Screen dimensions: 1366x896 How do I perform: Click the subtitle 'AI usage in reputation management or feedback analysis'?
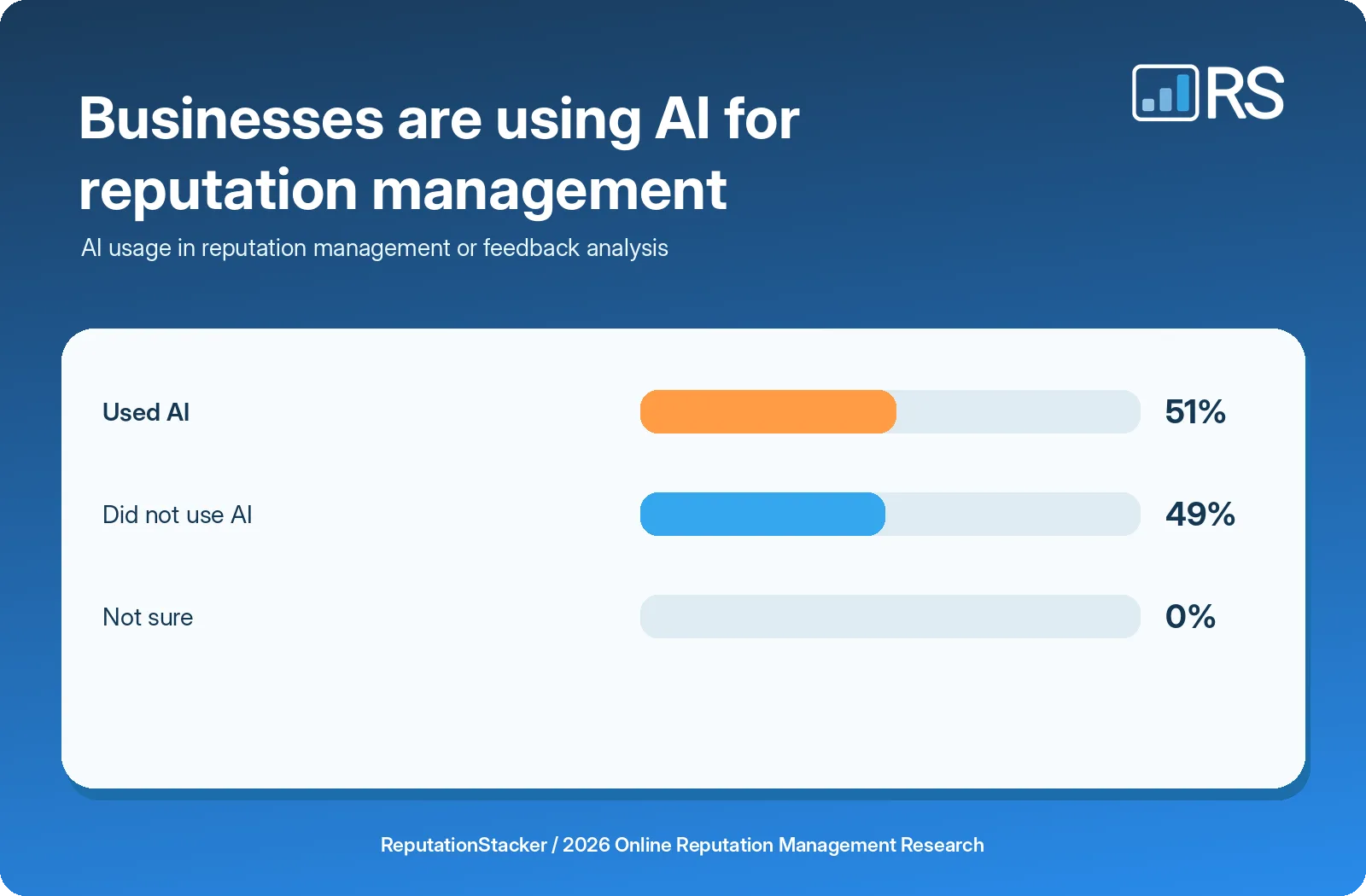(375, 248)
